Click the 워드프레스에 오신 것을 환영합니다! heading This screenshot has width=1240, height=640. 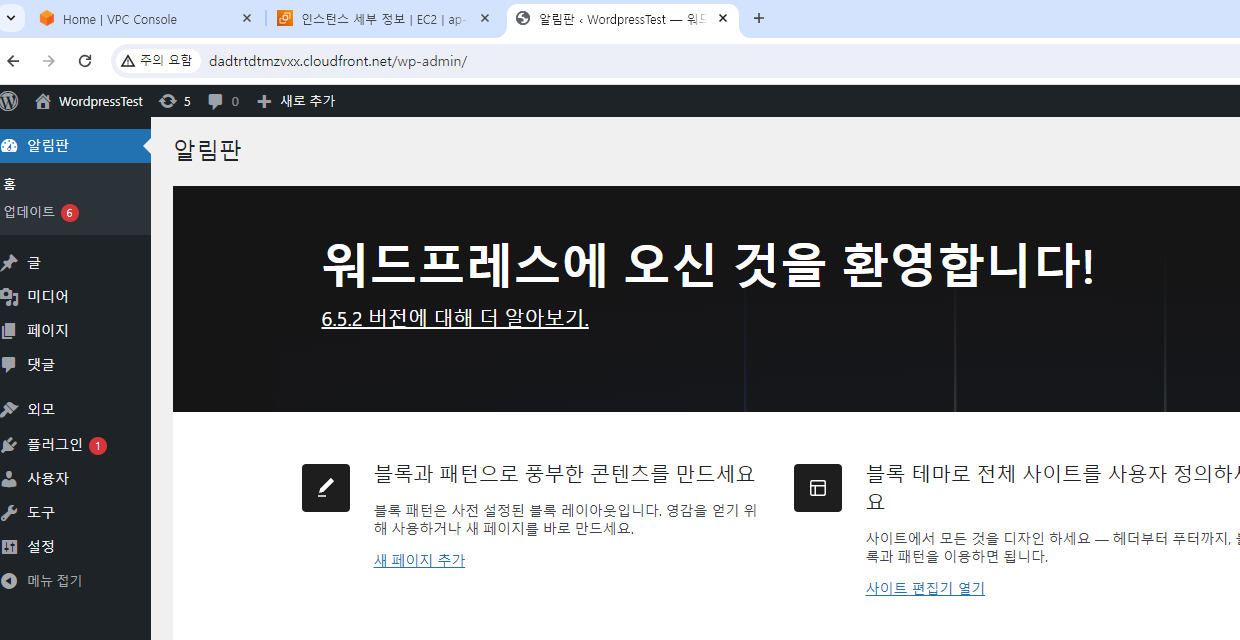tap(708, 265)
